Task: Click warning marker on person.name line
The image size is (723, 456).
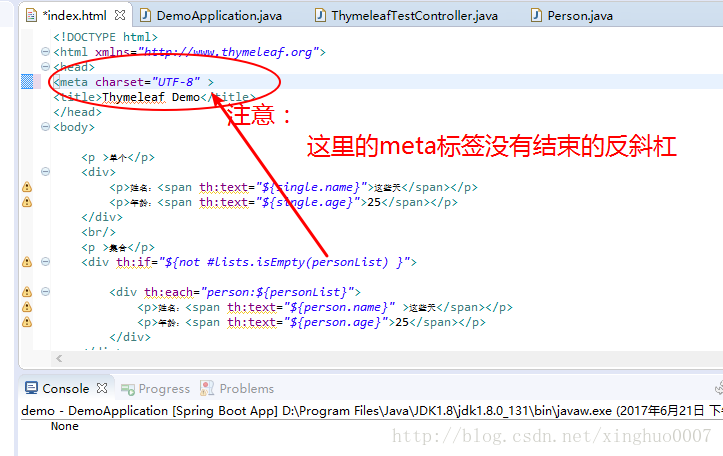Action: [x=27, y=307]
